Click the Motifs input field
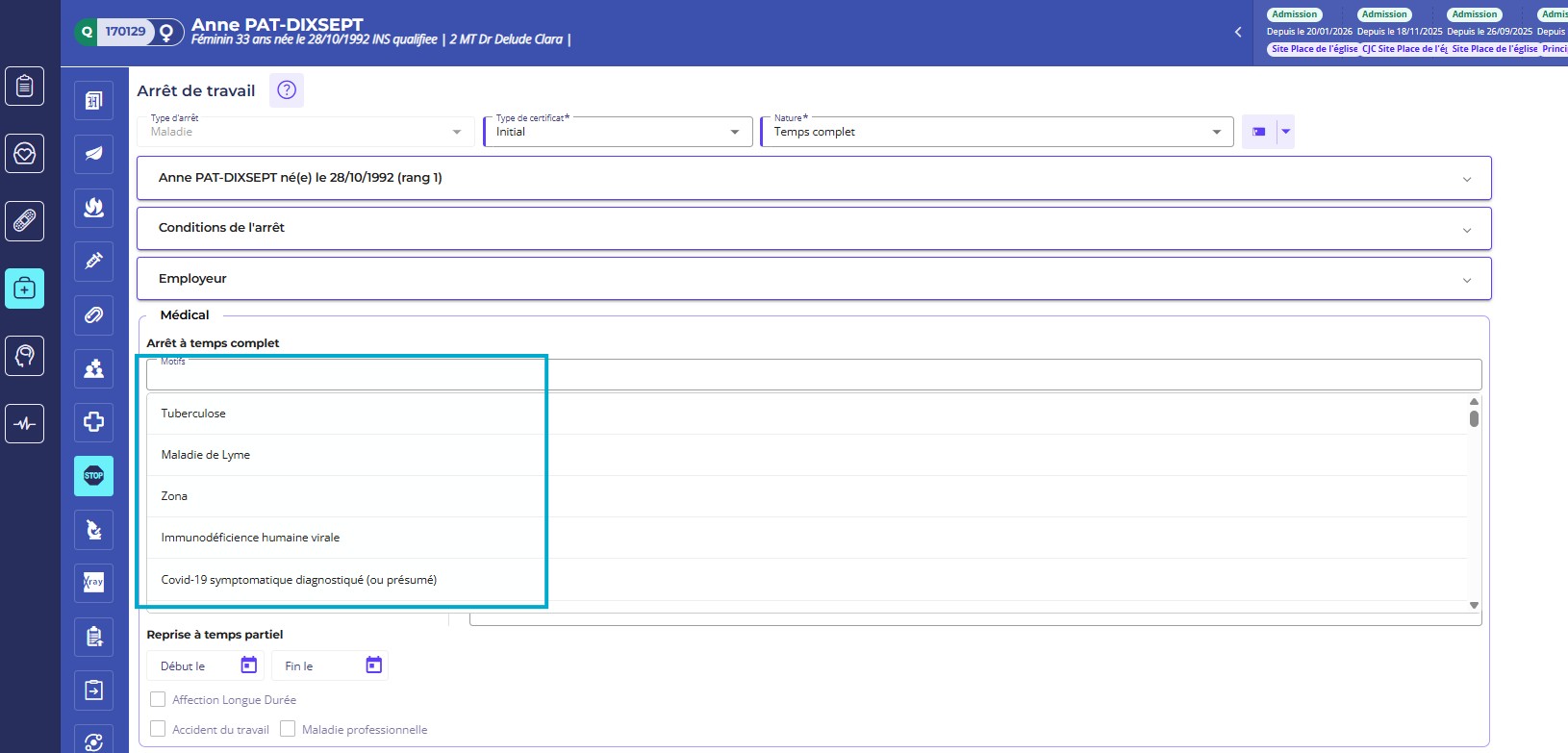 [814, 375]
